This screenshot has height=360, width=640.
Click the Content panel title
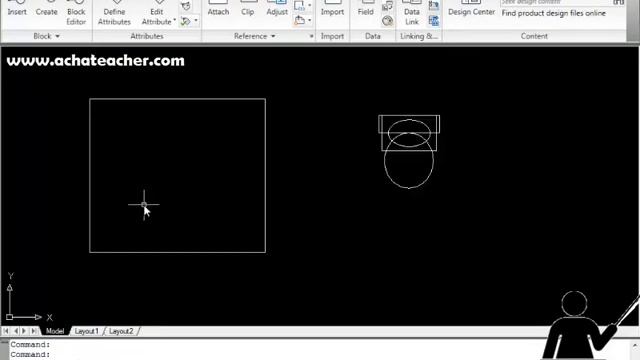534,36
